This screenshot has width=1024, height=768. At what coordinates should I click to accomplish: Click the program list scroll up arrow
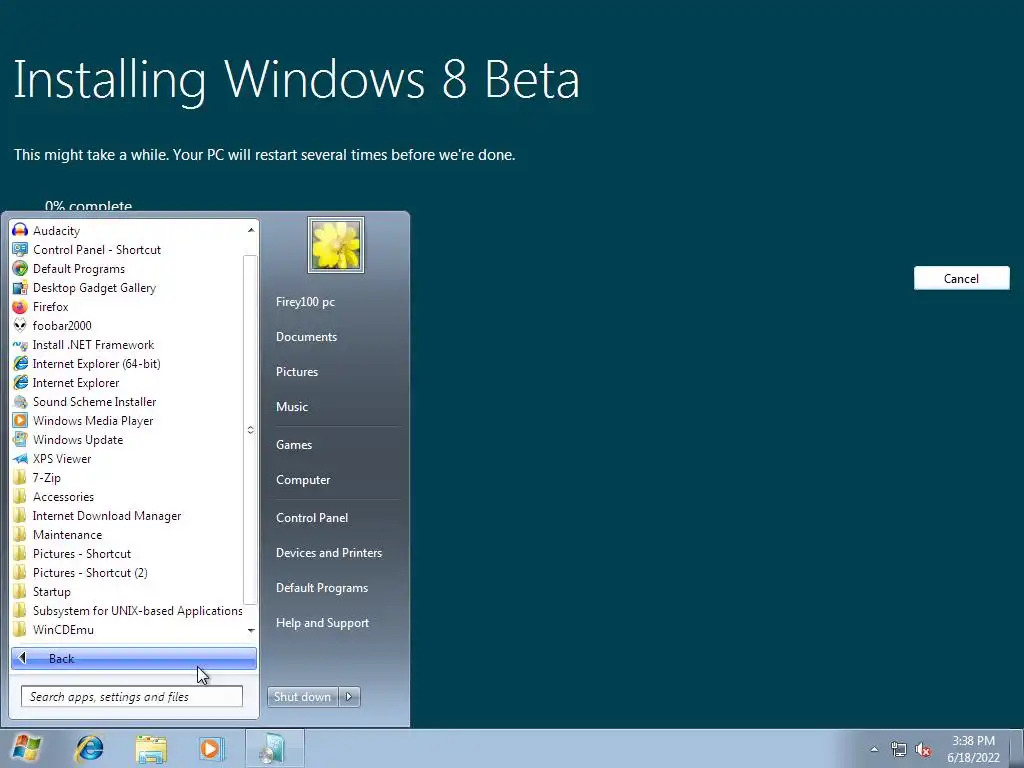[251, 230]
